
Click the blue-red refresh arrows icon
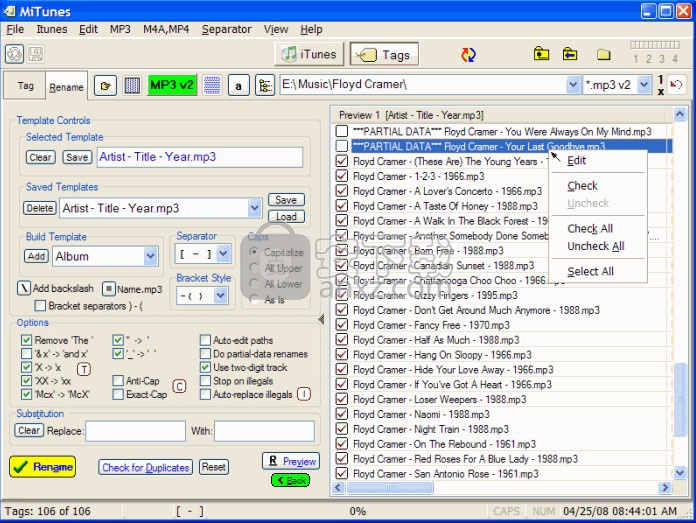click(x=468, y=55)
